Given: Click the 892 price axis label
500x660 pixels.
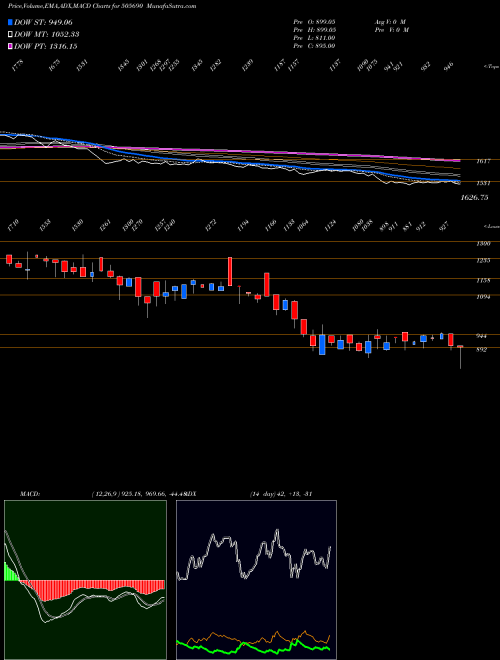Looking at the screenshot, I should pyautogui.click(x=481, y=349).
